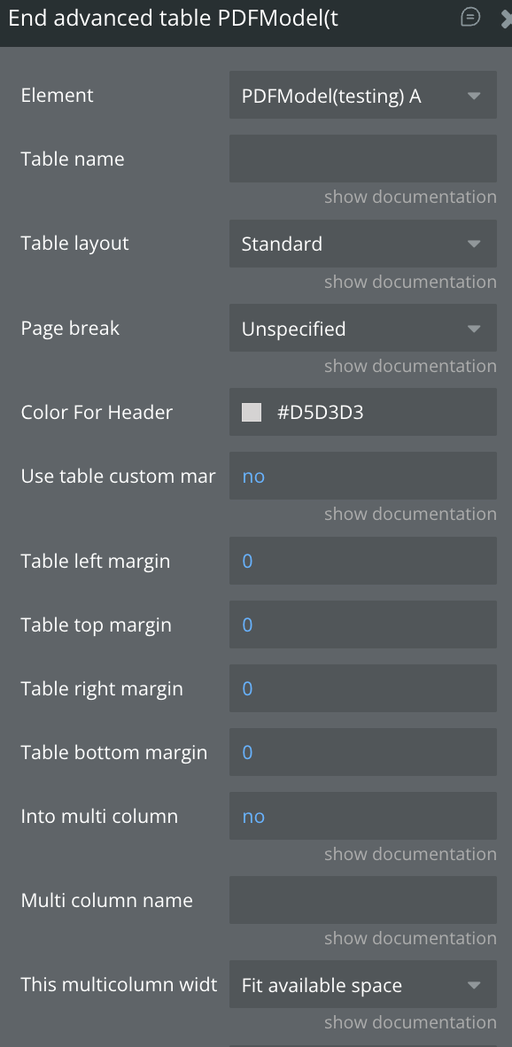Click the #D5D3D3 hex color value
Viewport: 512px width, 1047px height.
coord(320,413)
